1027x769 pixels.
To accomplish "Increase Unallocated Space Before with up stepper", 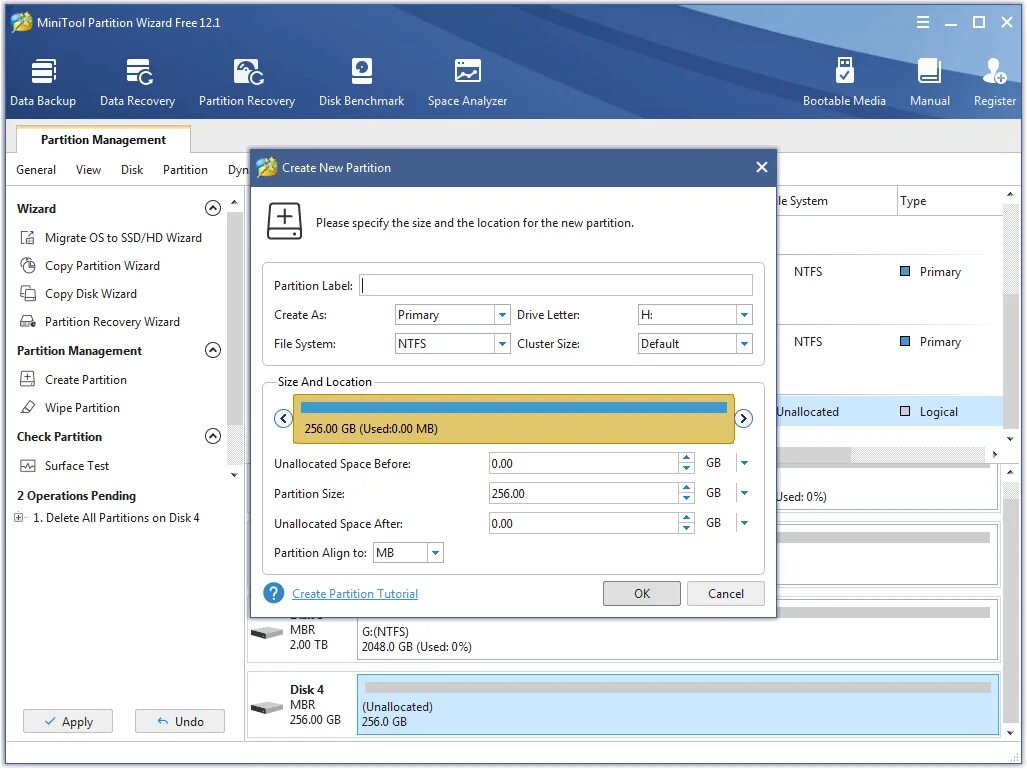I will (686, 458).
